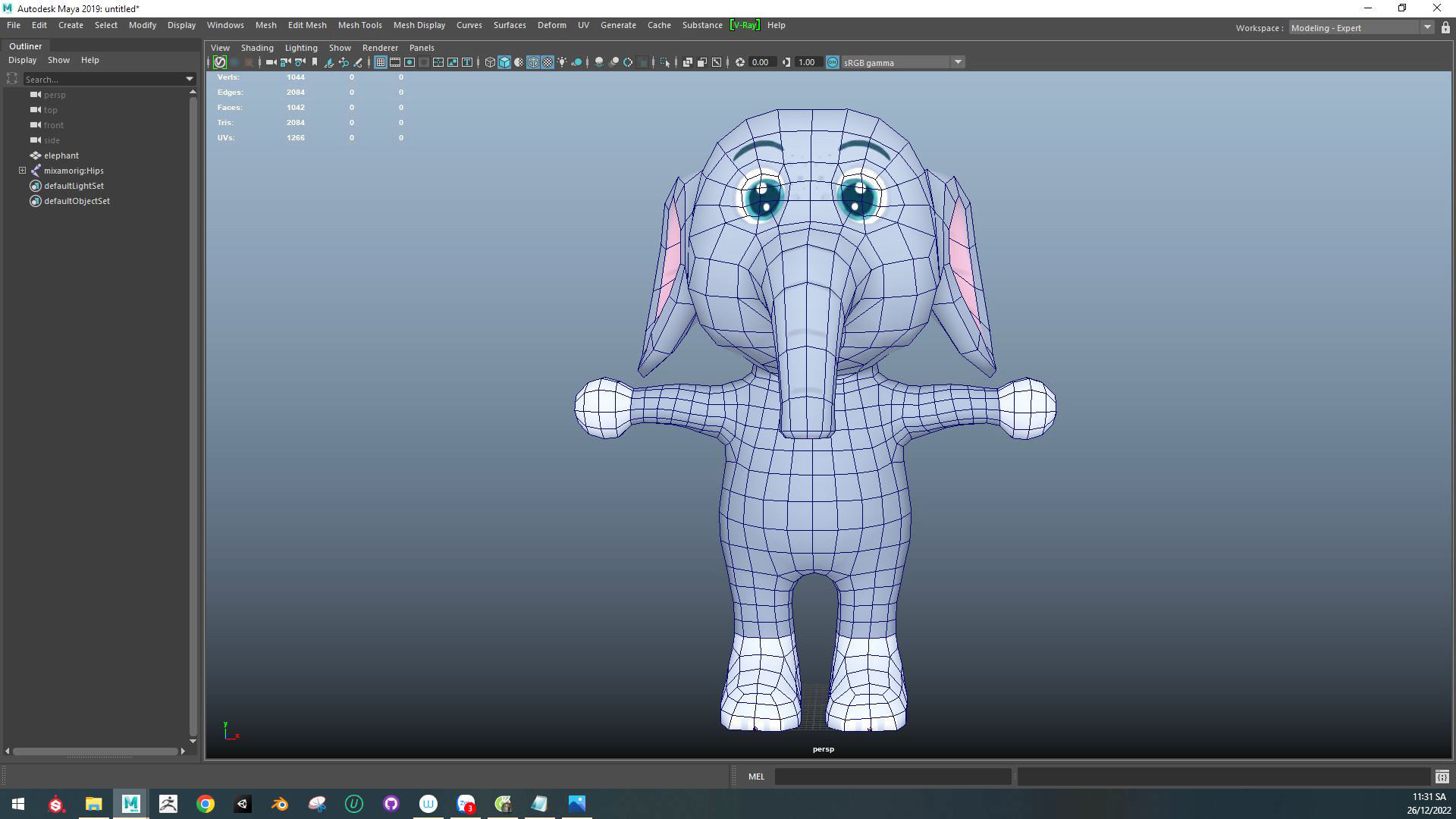This screenshot has height=819, width=1456.
Task: Click the MEL command input field
Action: click(x=893, y=777)
